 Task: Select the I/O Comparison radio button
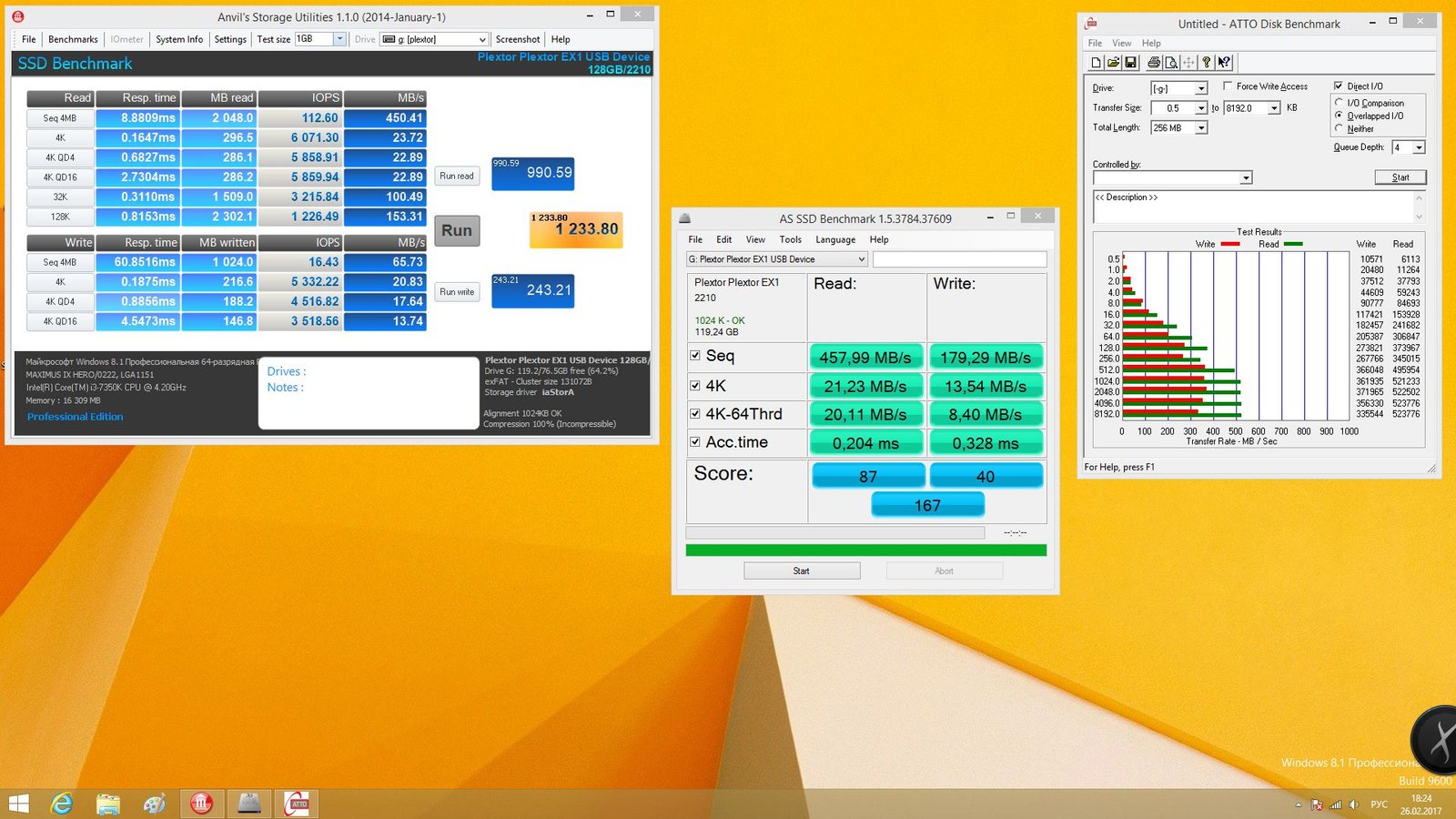(1339, 103)
